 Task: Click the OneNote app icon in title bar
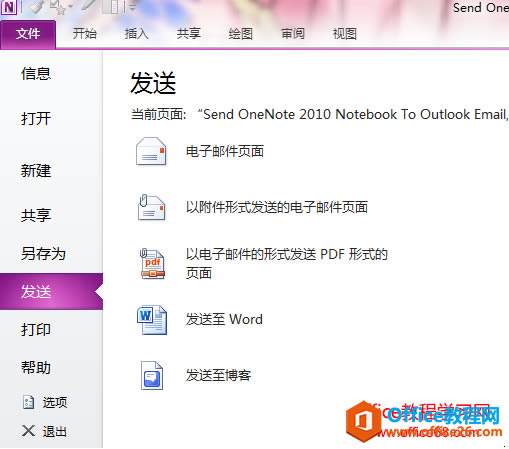(x=8, y=7)
